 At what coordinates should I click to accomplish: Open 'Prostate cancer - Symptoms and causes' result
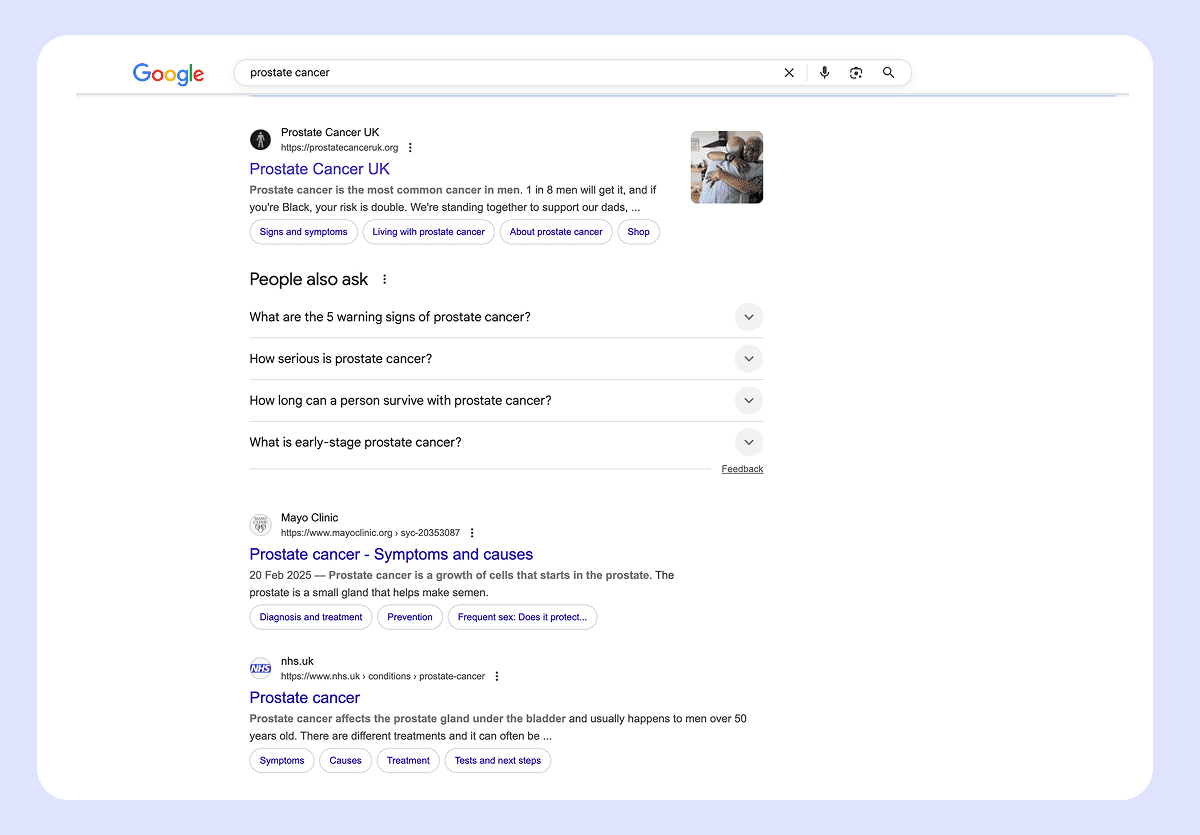pos(391,554)
